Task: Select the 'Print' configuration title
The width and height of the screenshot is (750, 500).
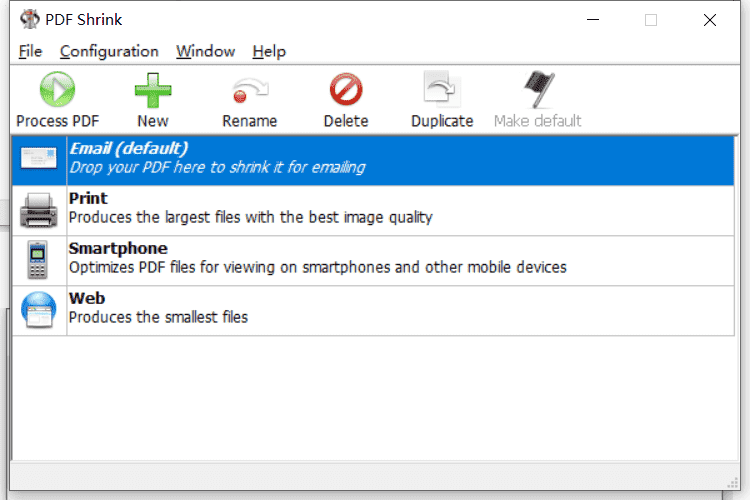Action: coord(88,198)
